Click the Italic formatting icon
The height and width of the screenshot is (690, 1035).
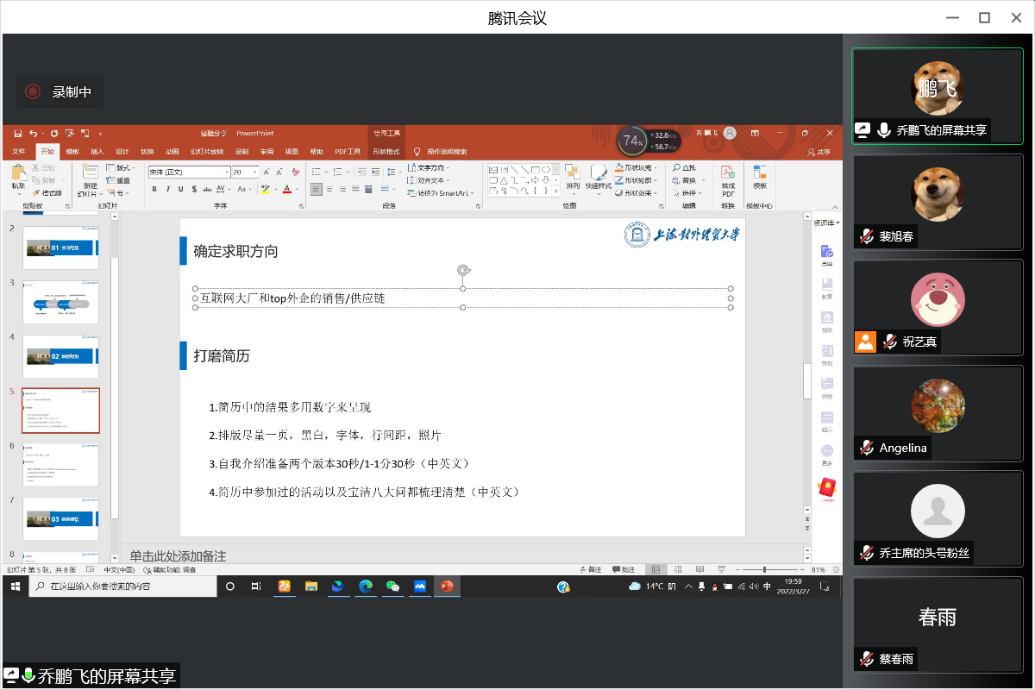coord(167,189)
